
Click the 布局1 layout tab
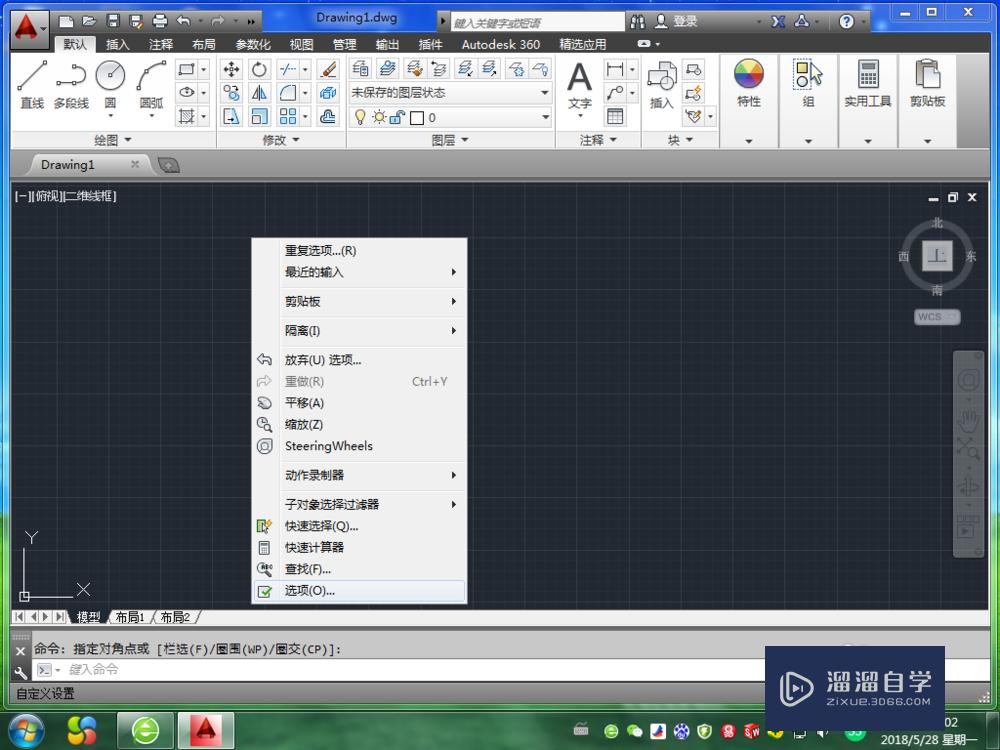tap(131, 617)
